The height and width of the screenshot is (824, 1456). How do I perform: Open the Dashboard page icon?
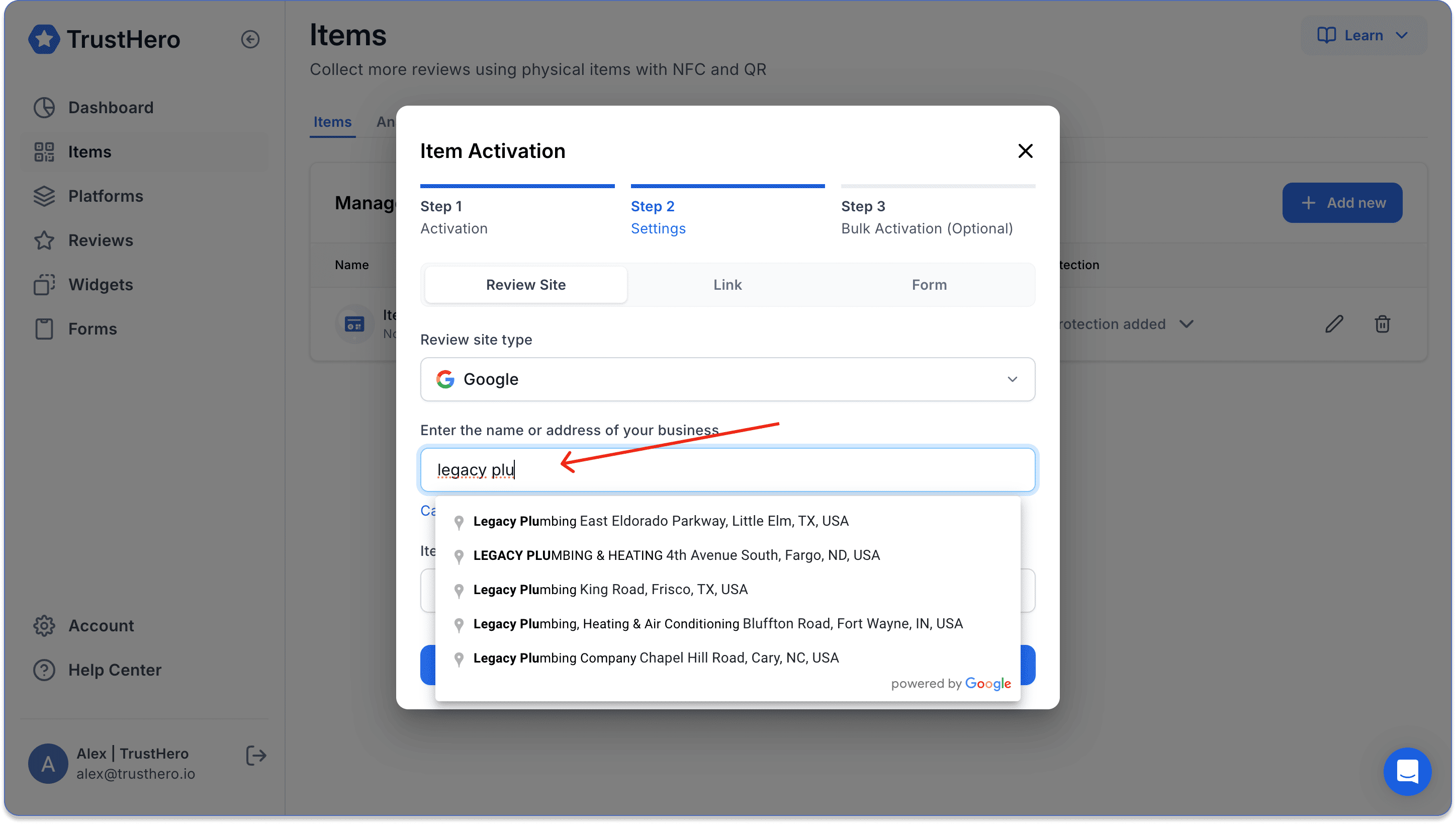click(x=44, y=108)
